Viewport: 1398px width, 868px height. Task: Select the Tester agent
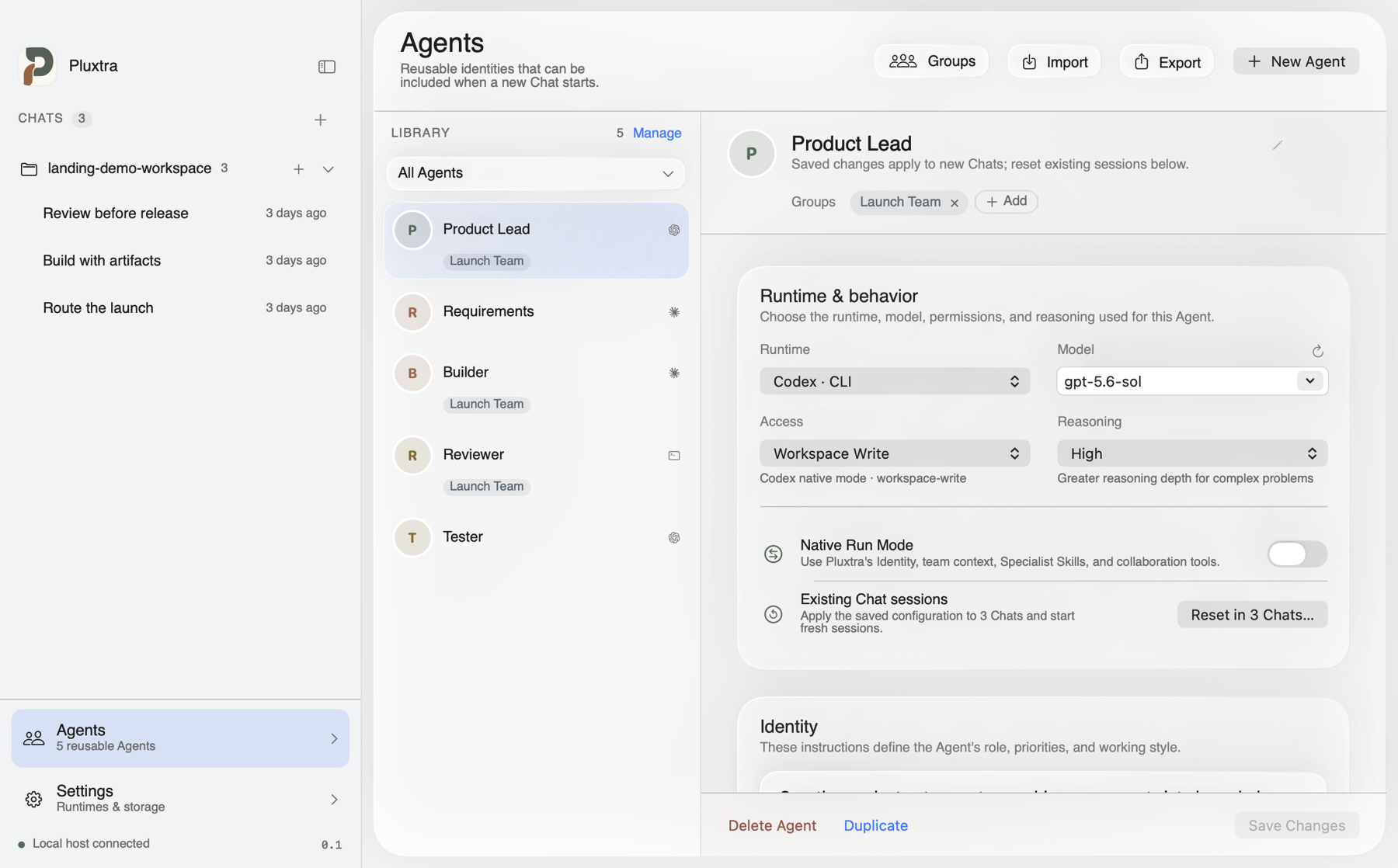(537, 537)
